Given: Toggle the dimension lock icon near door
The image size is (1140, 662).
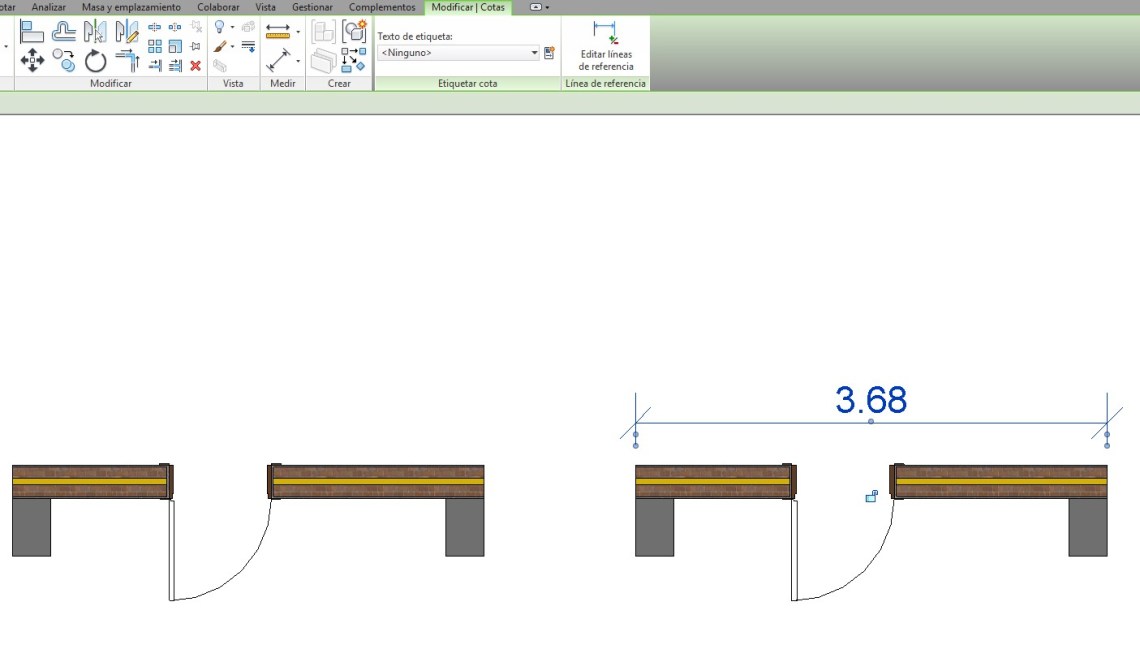Looking at the screenshot, I should [871, 495].
